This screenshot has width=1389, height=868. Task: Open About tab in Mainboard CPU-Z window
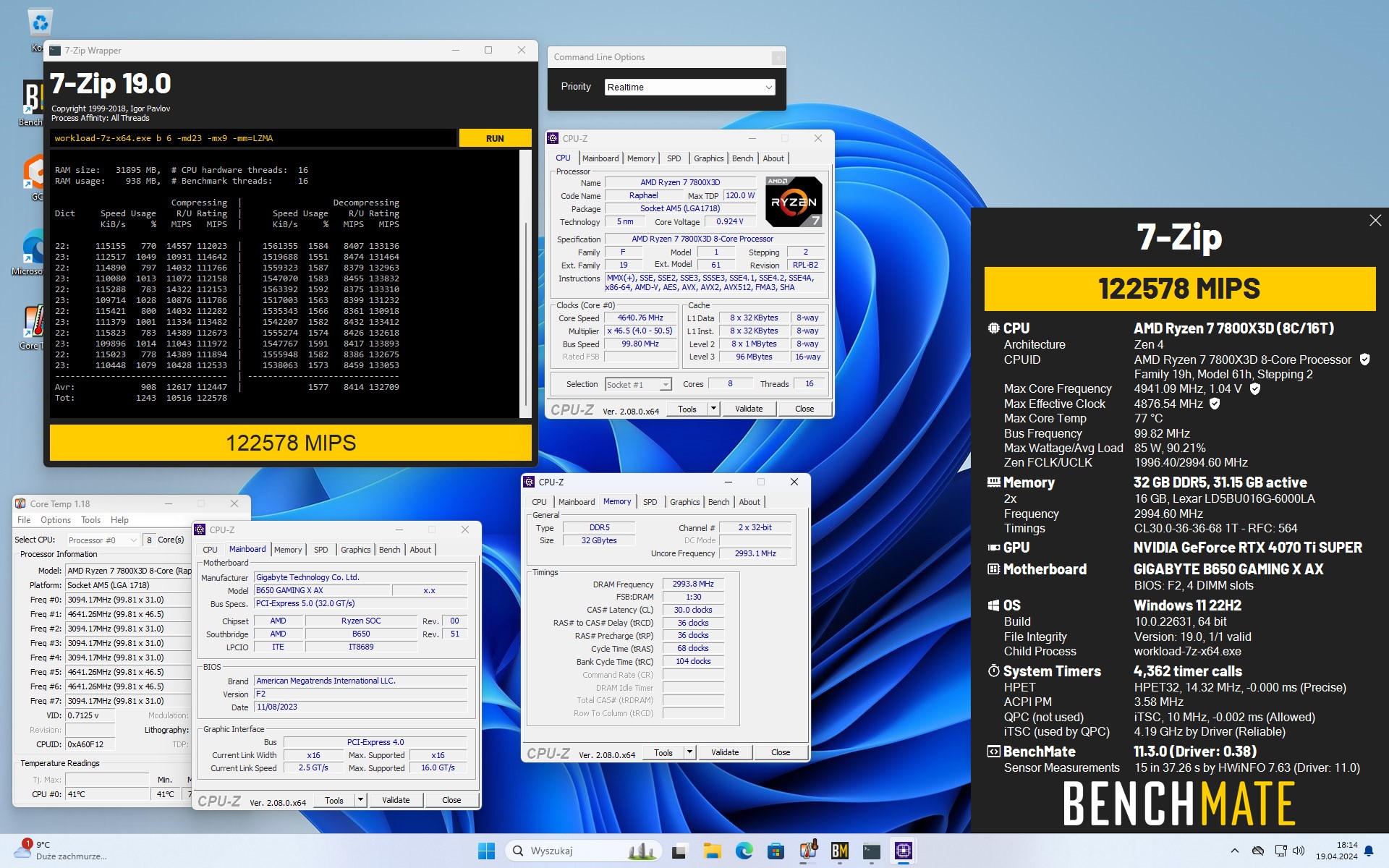click(x=420, y=550)
